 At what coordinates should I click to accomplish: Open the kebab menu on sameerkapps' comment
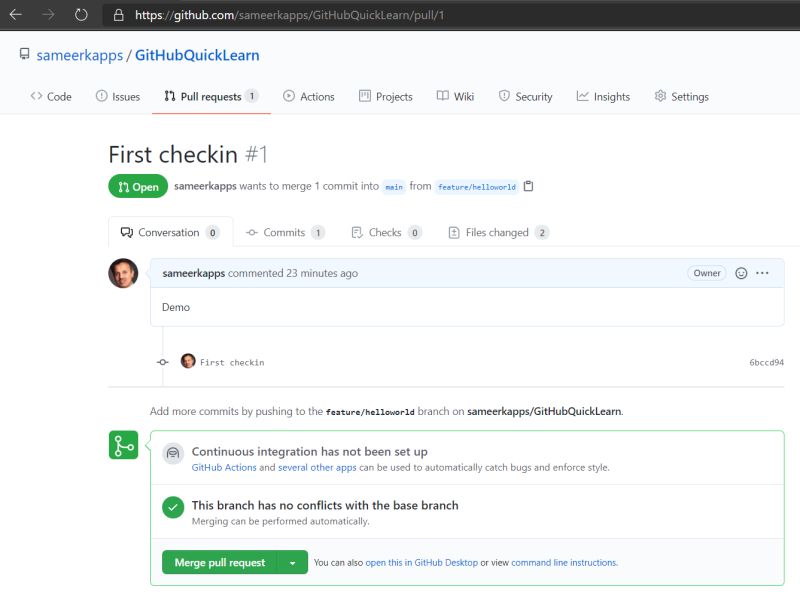coord(761,272)
